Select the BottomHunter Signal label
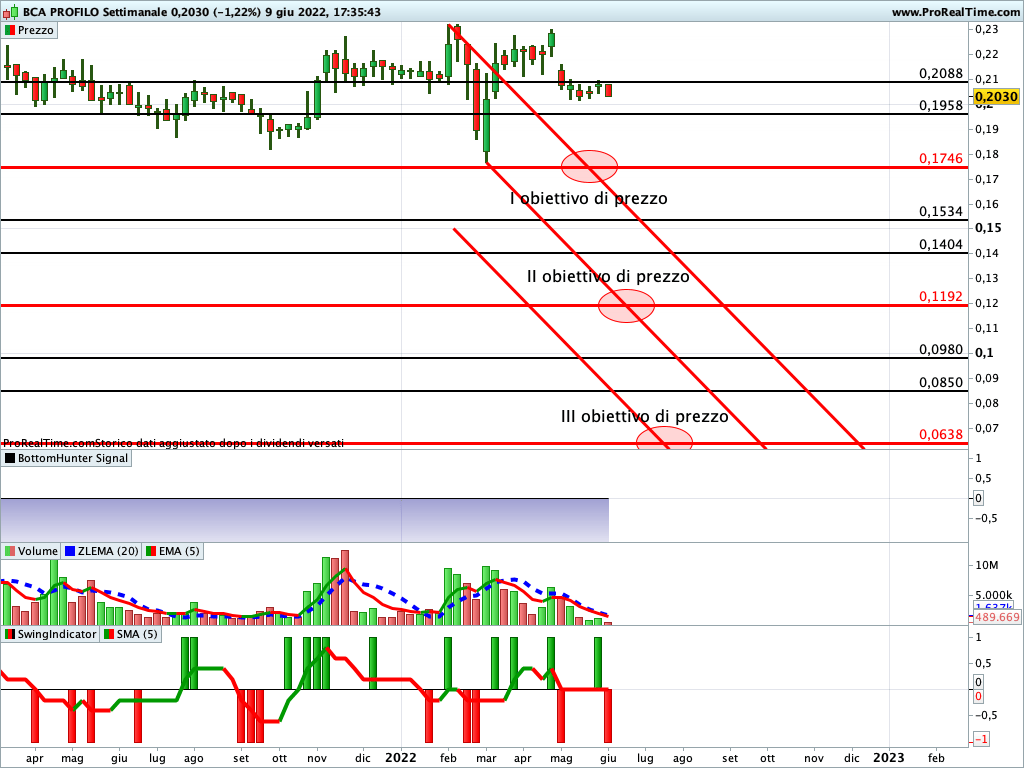This screenshot has height=768, width=1024. tap(74, 459)
